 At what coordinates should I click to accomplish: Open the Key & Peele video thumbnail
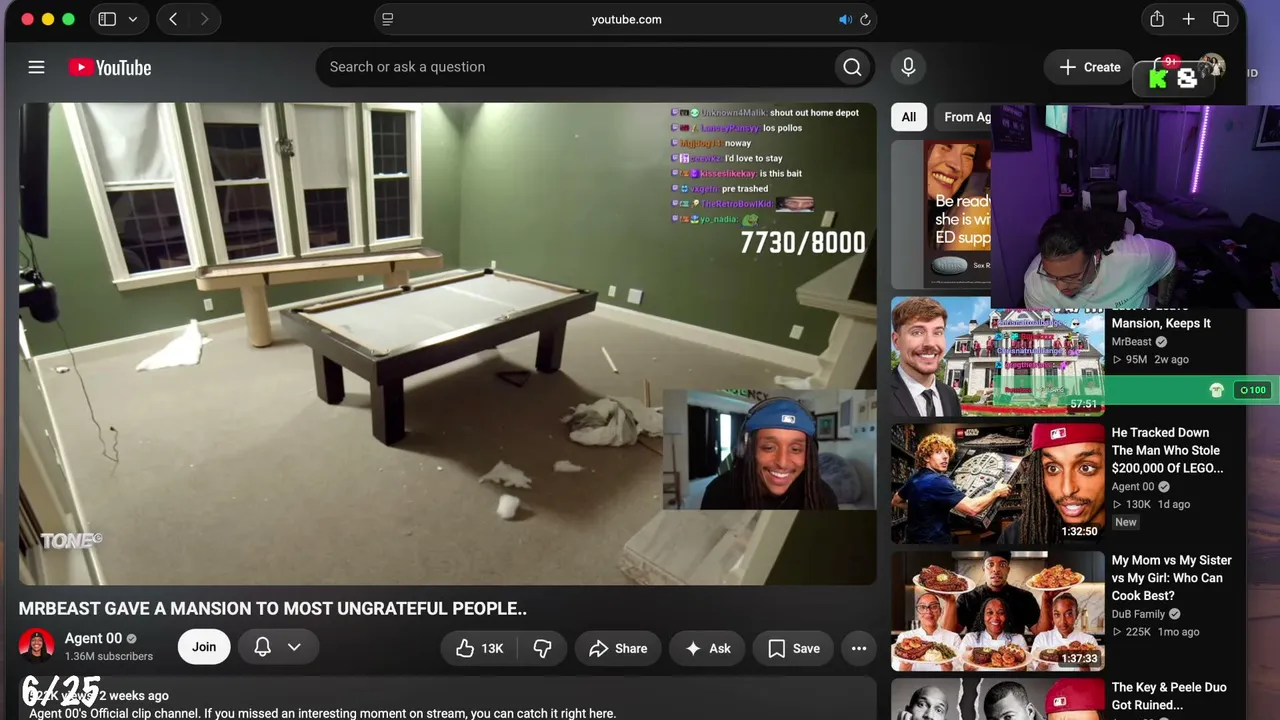tap(997, 699)
